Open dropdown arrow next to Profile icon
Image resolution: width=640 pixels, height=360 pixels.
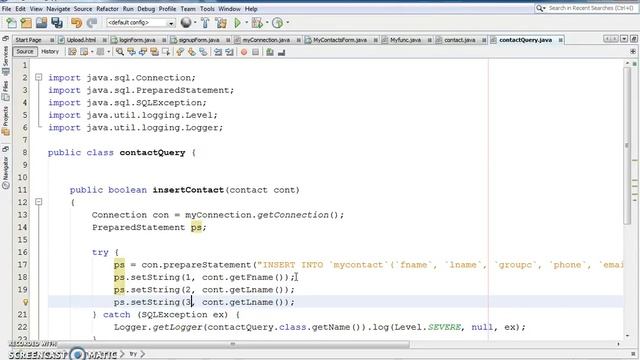(287, 23)
